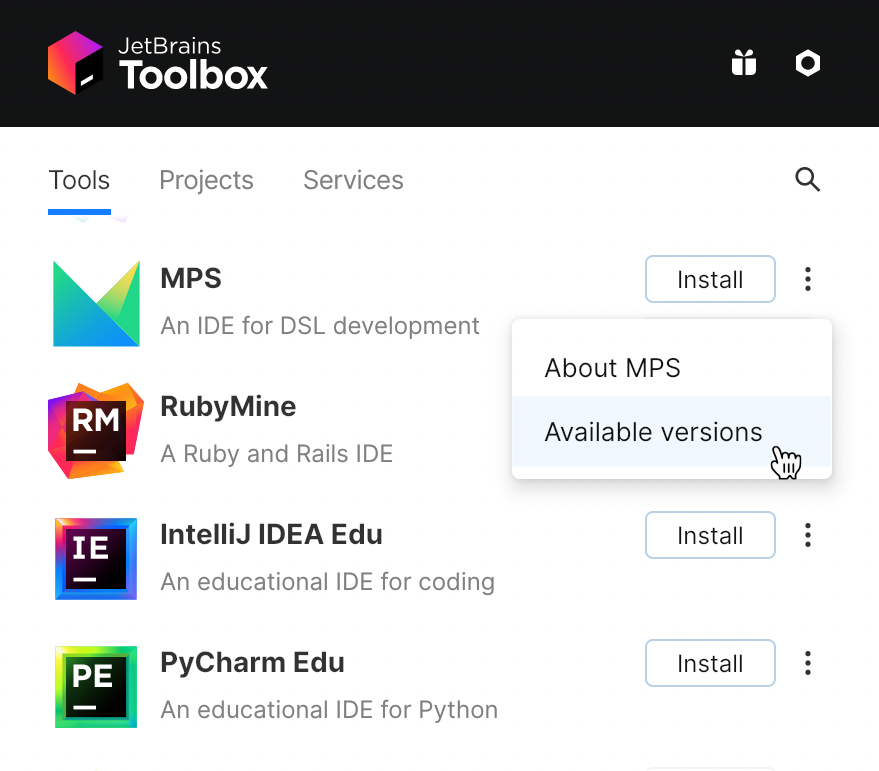Install MPS with the Install button
This screenshot has width=879, height=771.
click(710, 279)
